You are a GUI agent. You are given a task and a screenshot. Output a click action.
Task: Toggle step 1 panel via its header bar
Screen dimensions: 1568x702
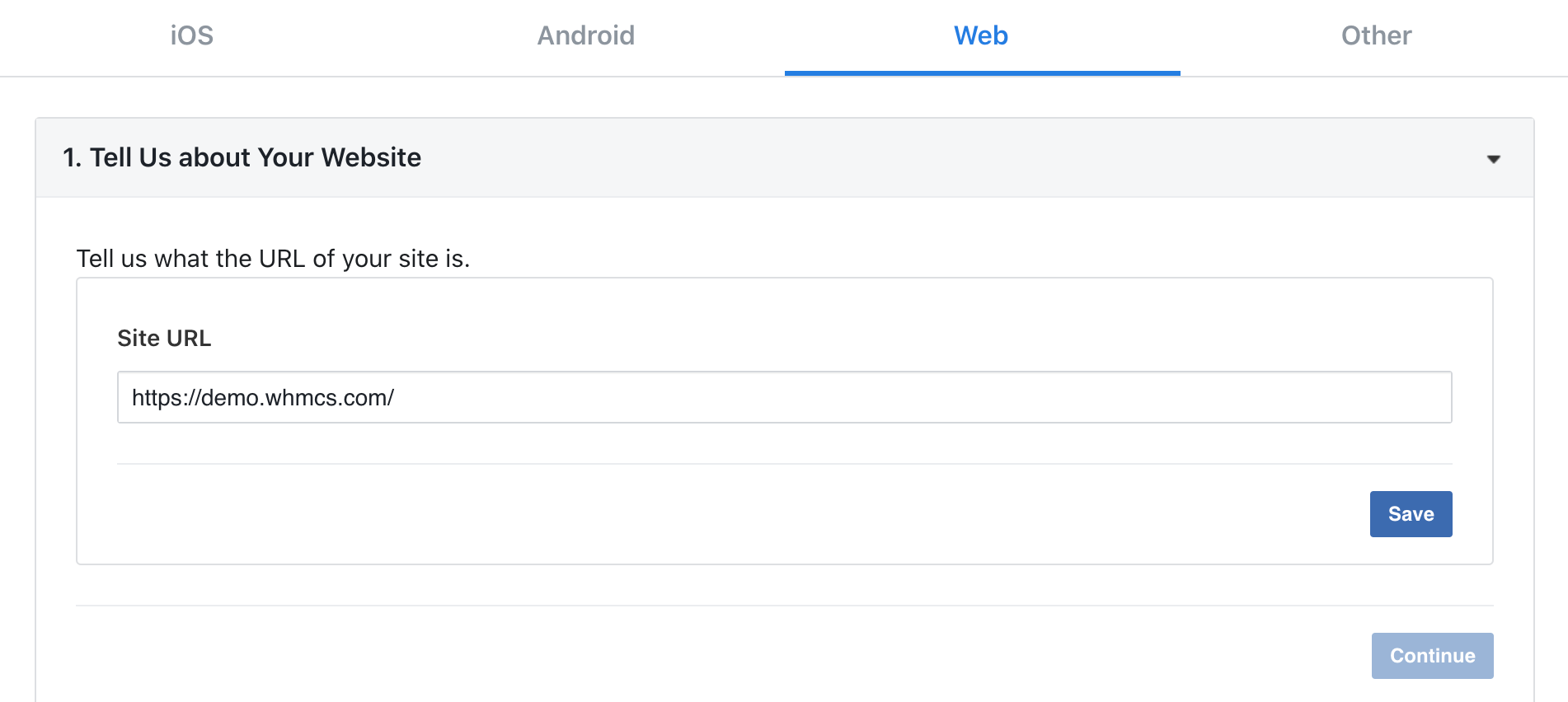784,157
